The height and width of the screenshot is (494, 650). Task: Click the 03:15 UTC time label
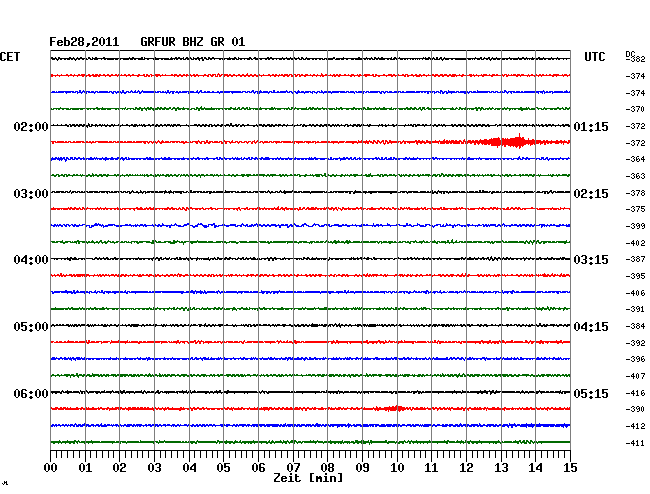point(591,260)
